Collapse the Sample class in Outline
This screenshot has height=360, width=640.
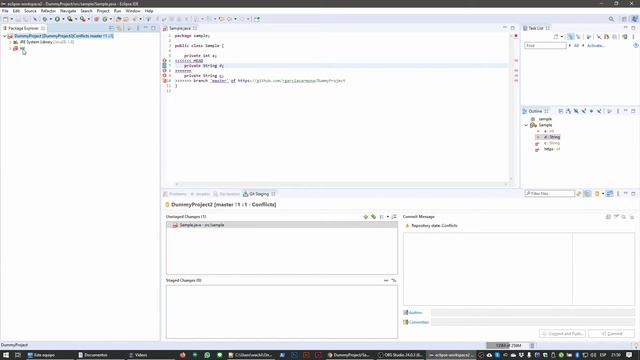coord(527,125)
